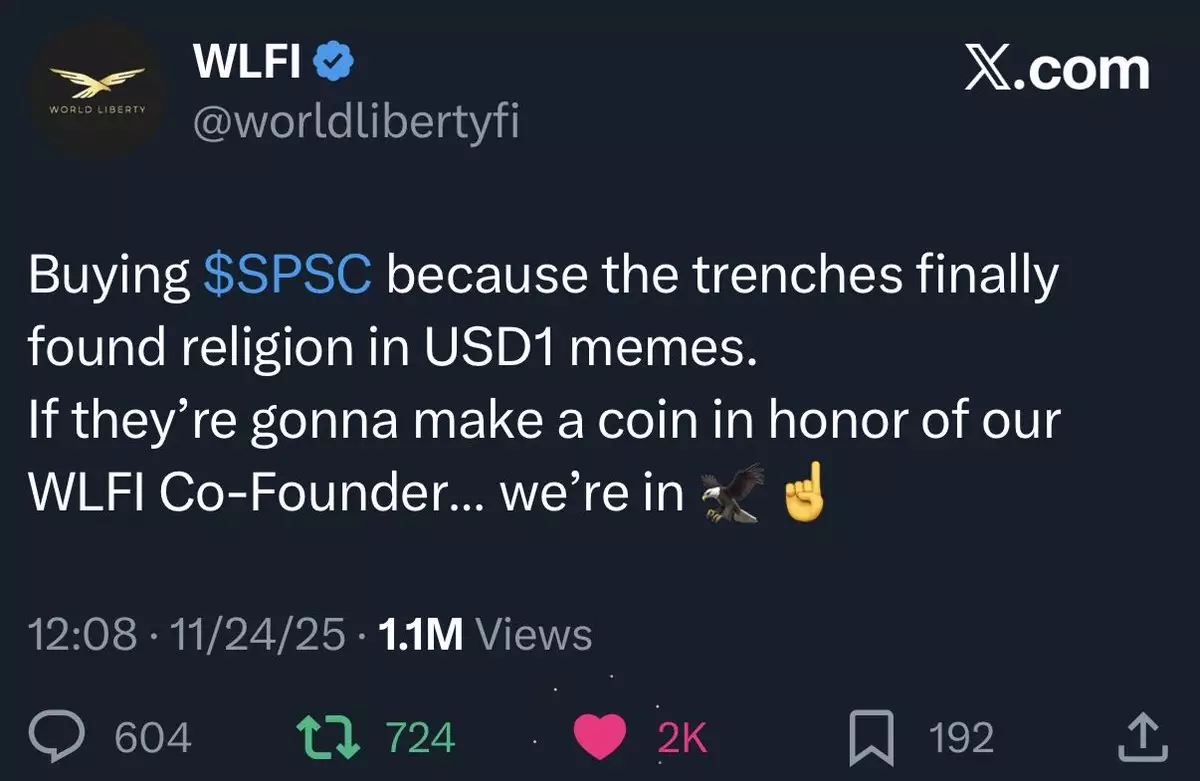Open the share upload arrow icon
Viewport: 1200px width, 781px height.
[x=1141, y=738]
